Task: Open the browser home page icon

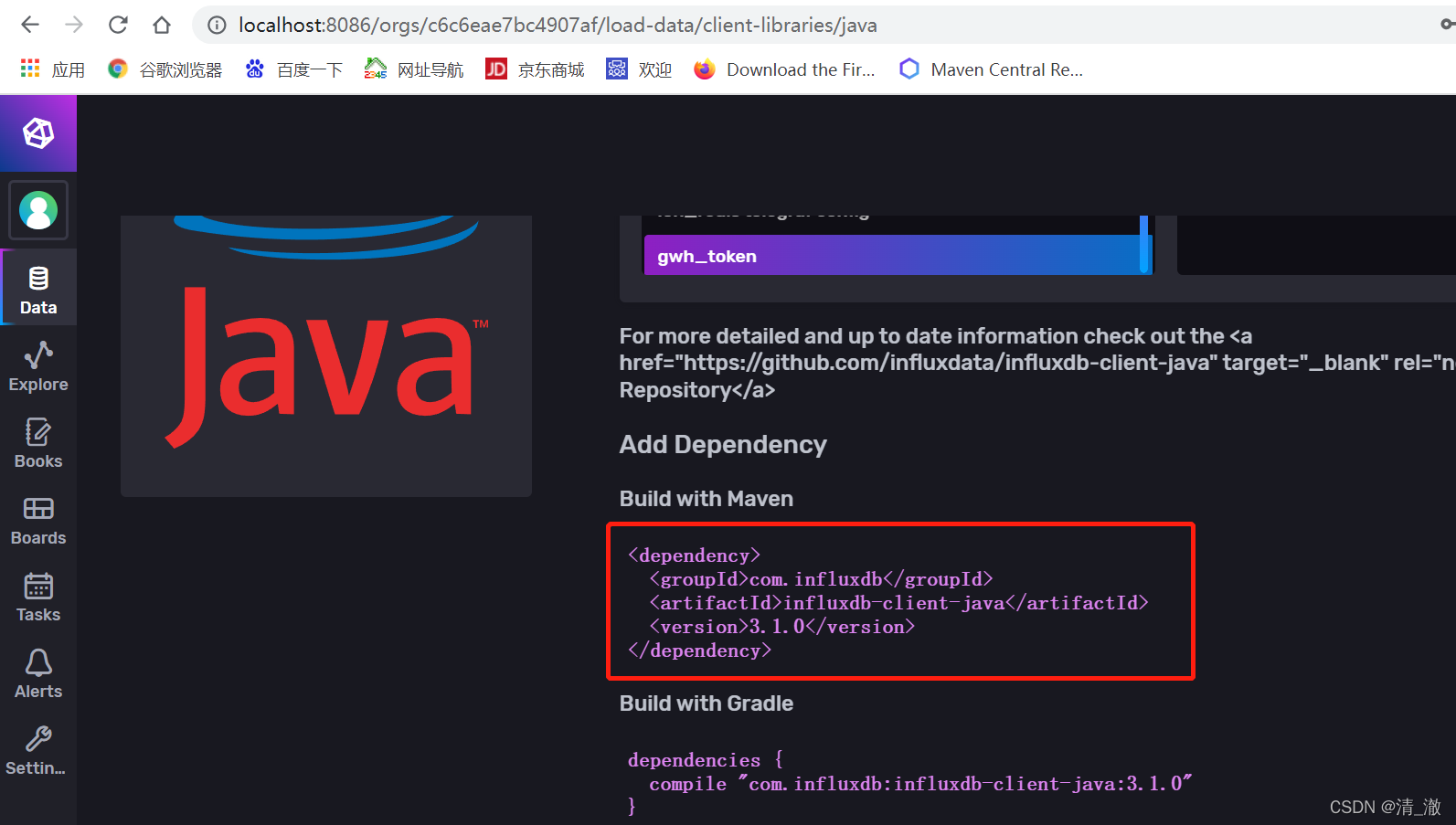Action: click(x=162, y=25)
